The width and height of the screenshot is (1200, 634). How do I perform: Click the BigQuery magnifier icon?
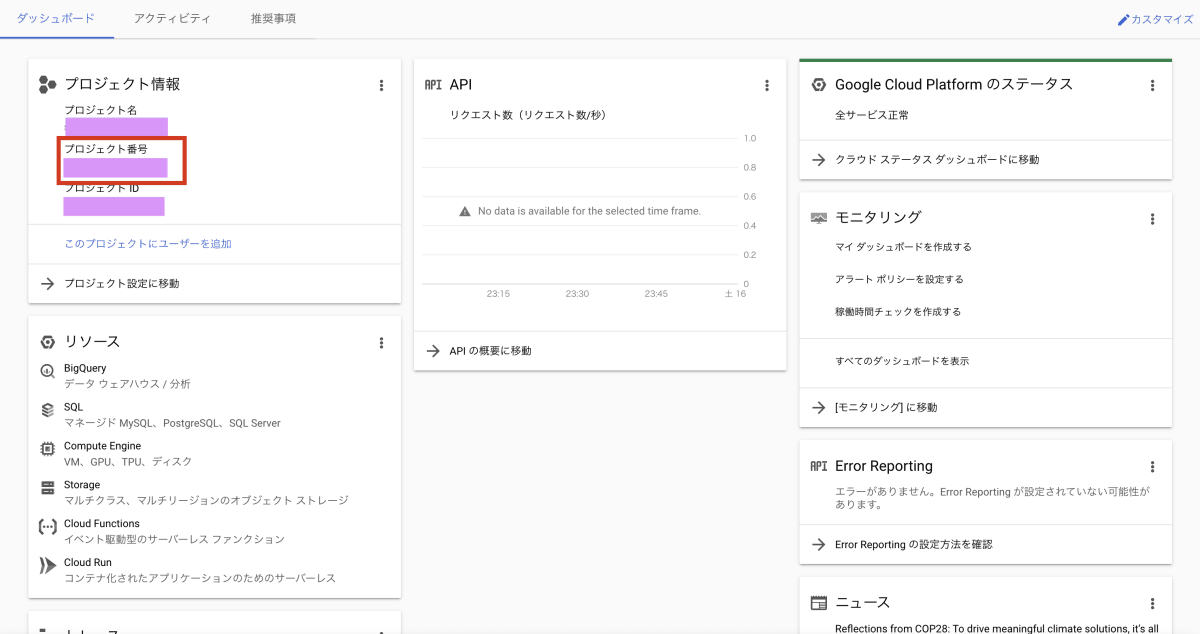pos(47,371)
